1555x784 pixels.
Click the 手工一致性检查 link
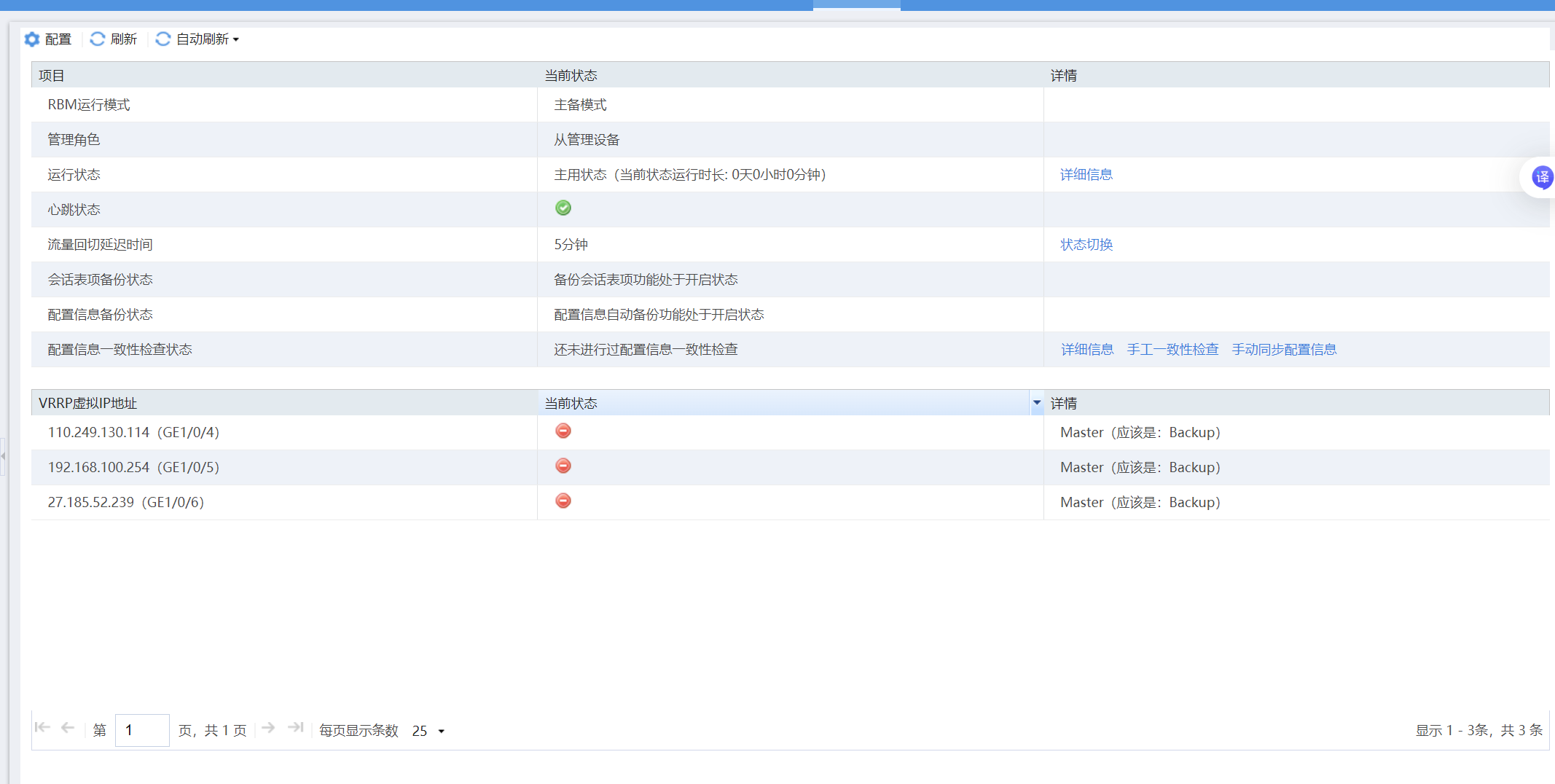[1172, 350]
